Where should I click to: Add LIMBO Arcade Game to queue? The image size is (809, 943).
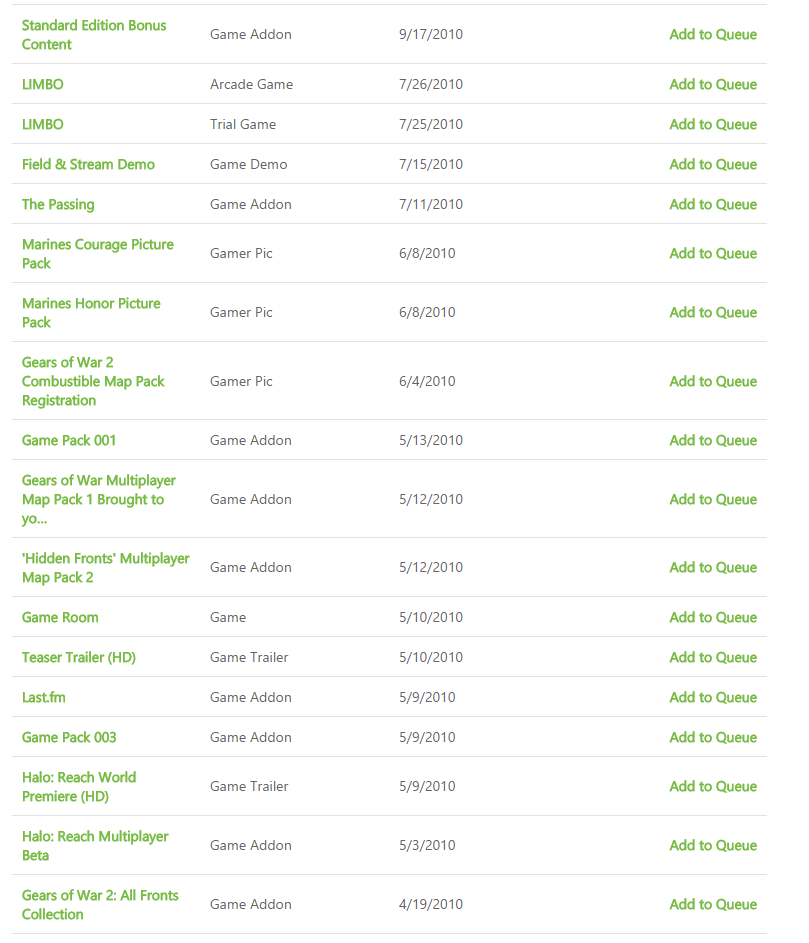713,84
